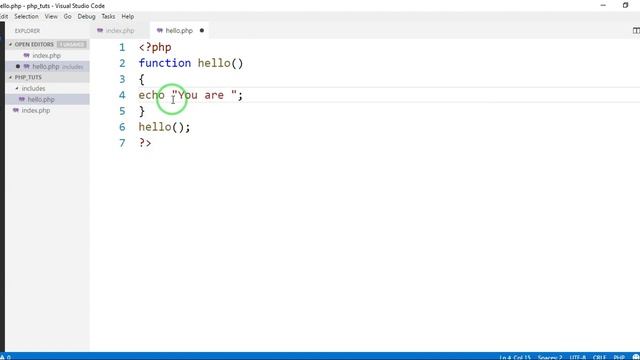Click the EXPLORER panel title

(x=27, y=31)
